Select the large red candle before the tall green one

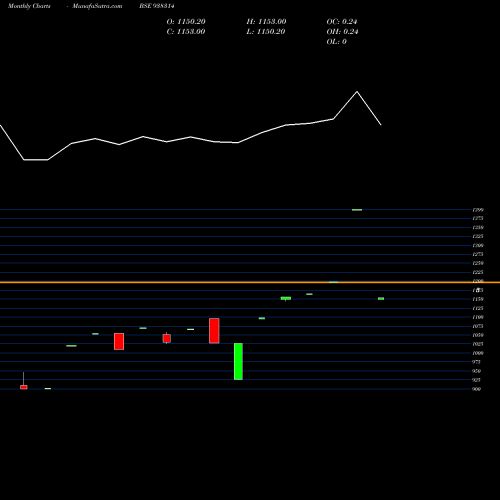(x=214, y=331)
